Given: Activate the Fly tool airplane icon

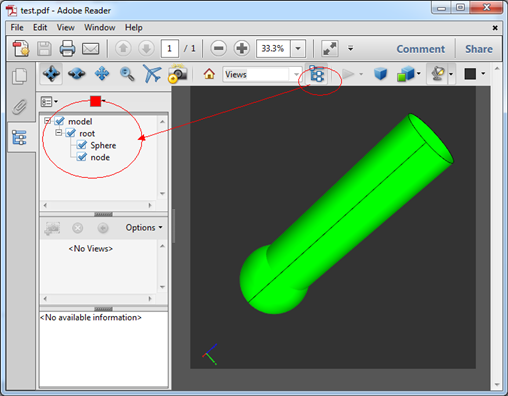Looking at the screenshot, I should pos(152,74).
